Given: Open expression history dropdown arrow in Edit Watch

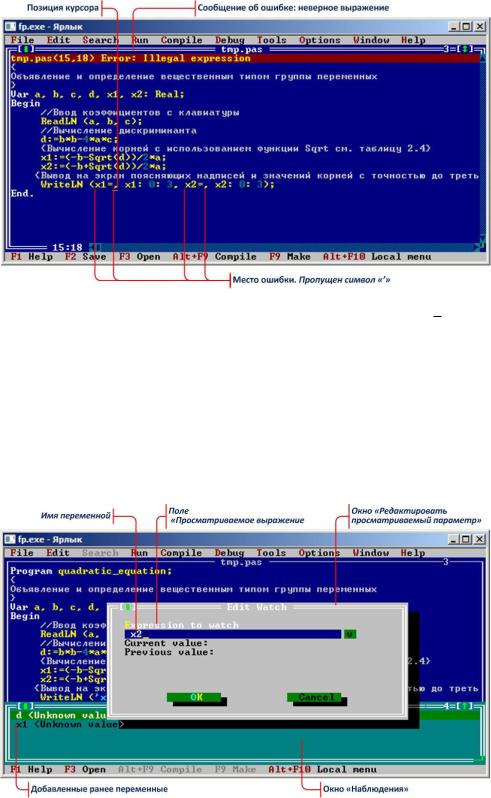Looking at the screenshot, I should pos(350,634).
